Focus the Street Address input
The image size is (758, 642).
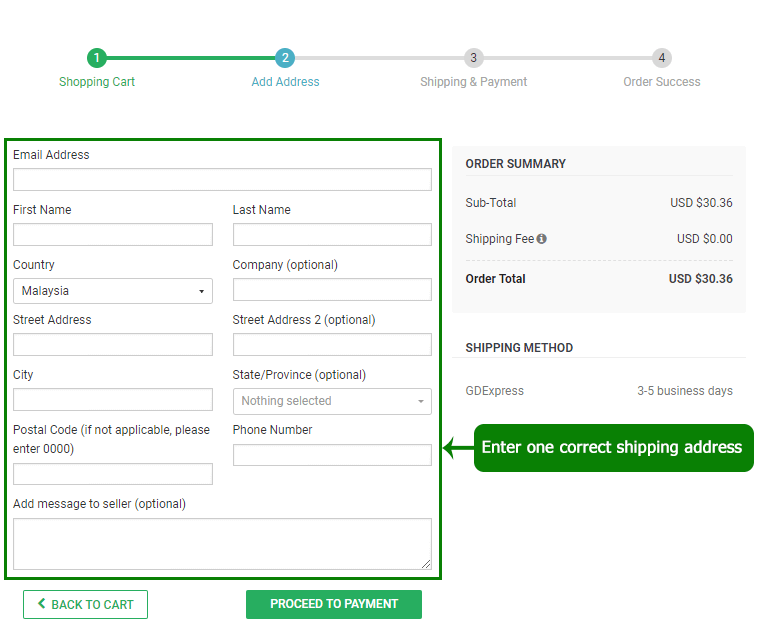tap(113, 344)
